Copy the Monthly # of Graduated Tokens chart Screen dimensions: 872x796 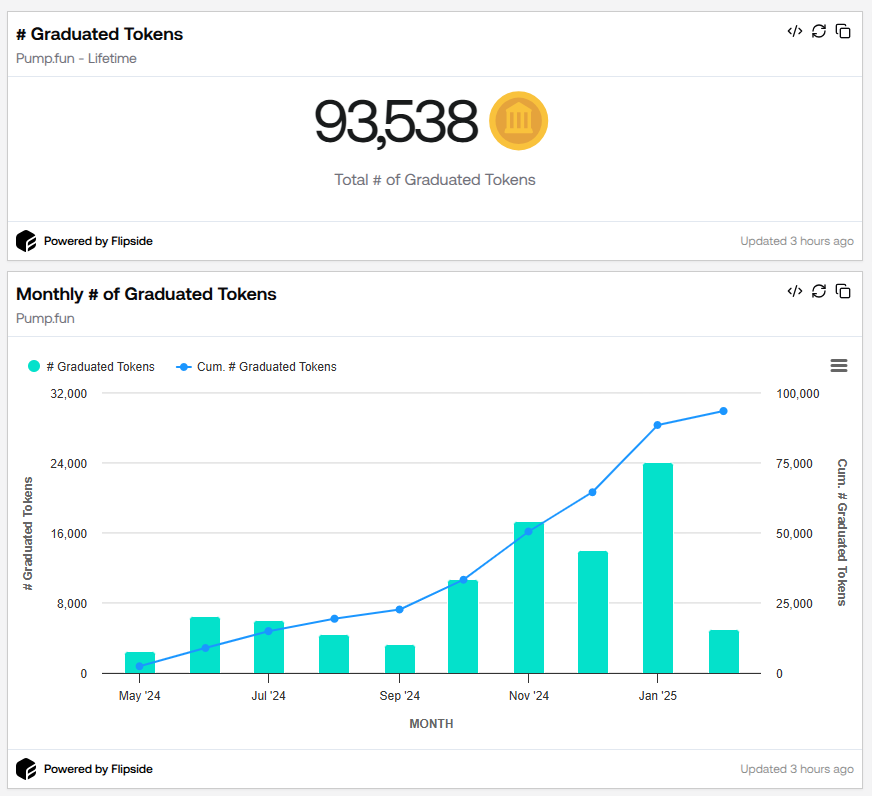pyautogui.click(x=843, y=291)
